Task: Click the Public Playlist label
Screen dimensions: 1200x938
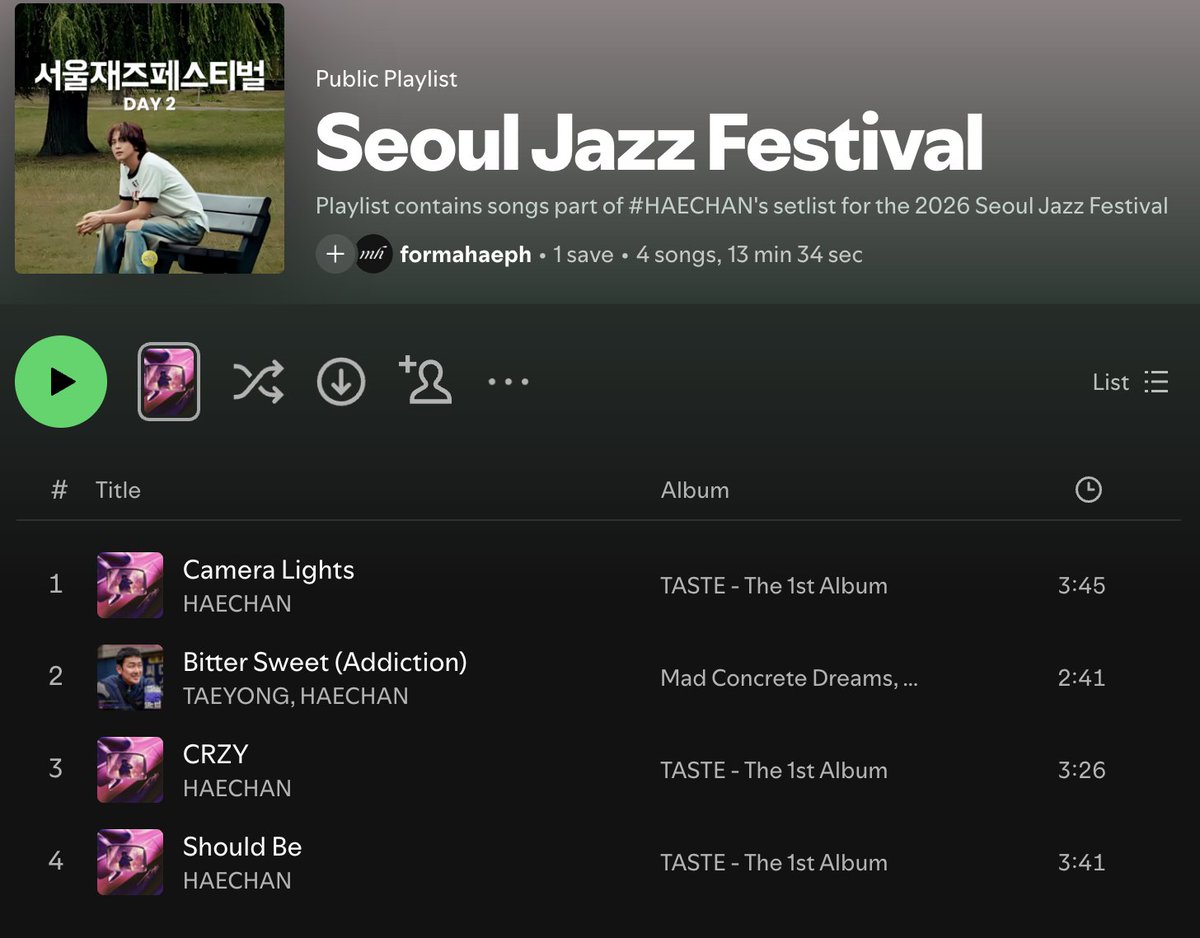Action: tap(387, 79)
